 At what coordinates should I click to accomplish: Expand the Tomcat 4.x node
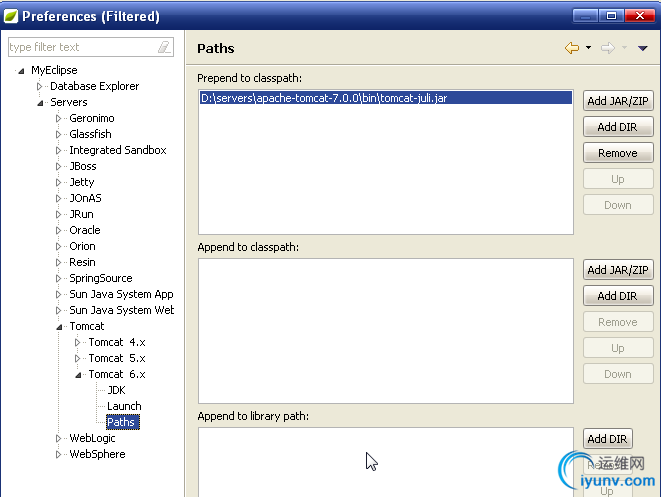point(77,343)
